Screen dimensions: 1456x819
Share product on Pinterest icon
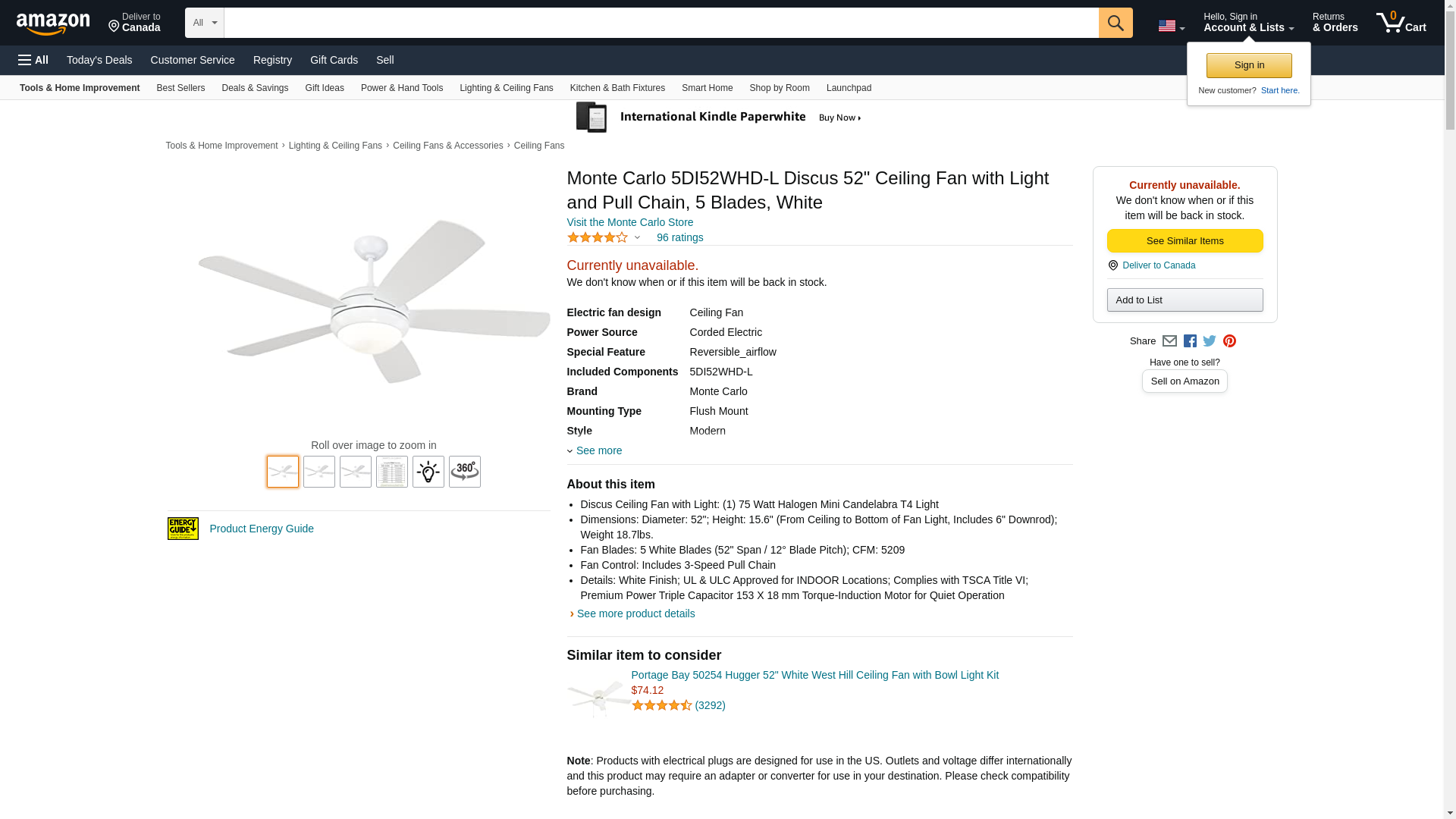[x=1229, y=341]
